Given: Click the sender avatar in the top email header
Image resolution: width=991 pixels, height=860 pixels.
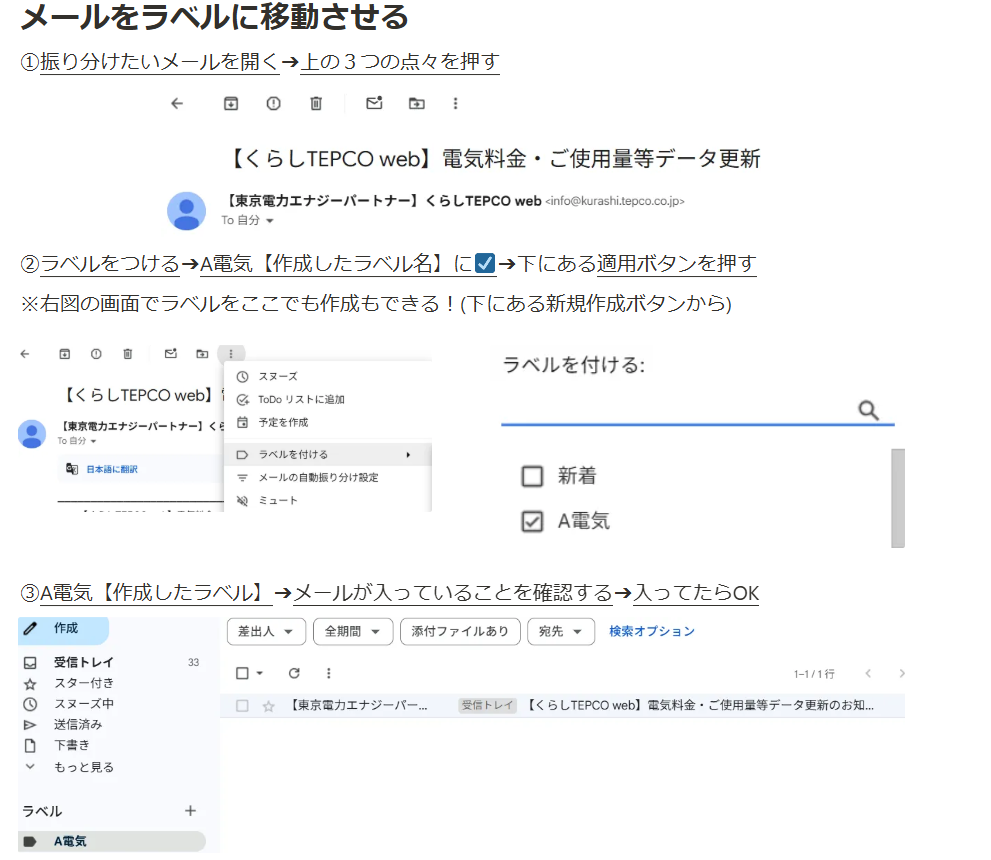Looking at the screenshot, I should [186, 211].
